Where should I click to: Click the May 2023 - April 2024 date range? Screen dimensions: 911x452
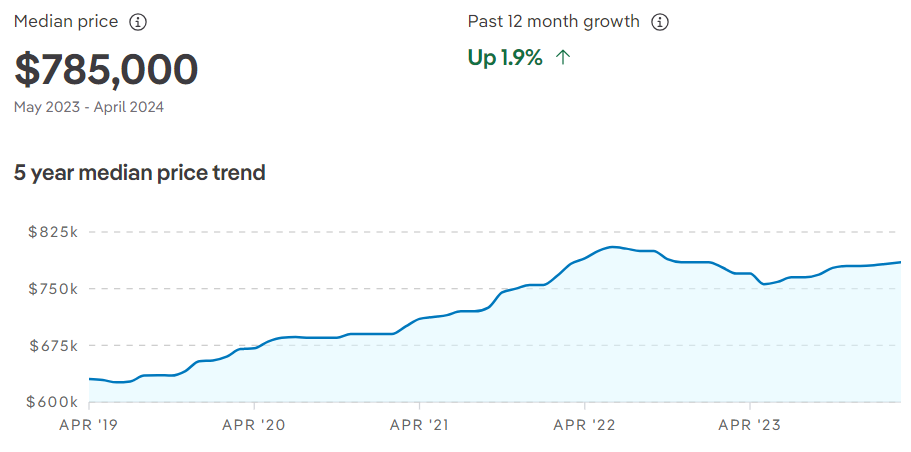[x=89, y=107]
